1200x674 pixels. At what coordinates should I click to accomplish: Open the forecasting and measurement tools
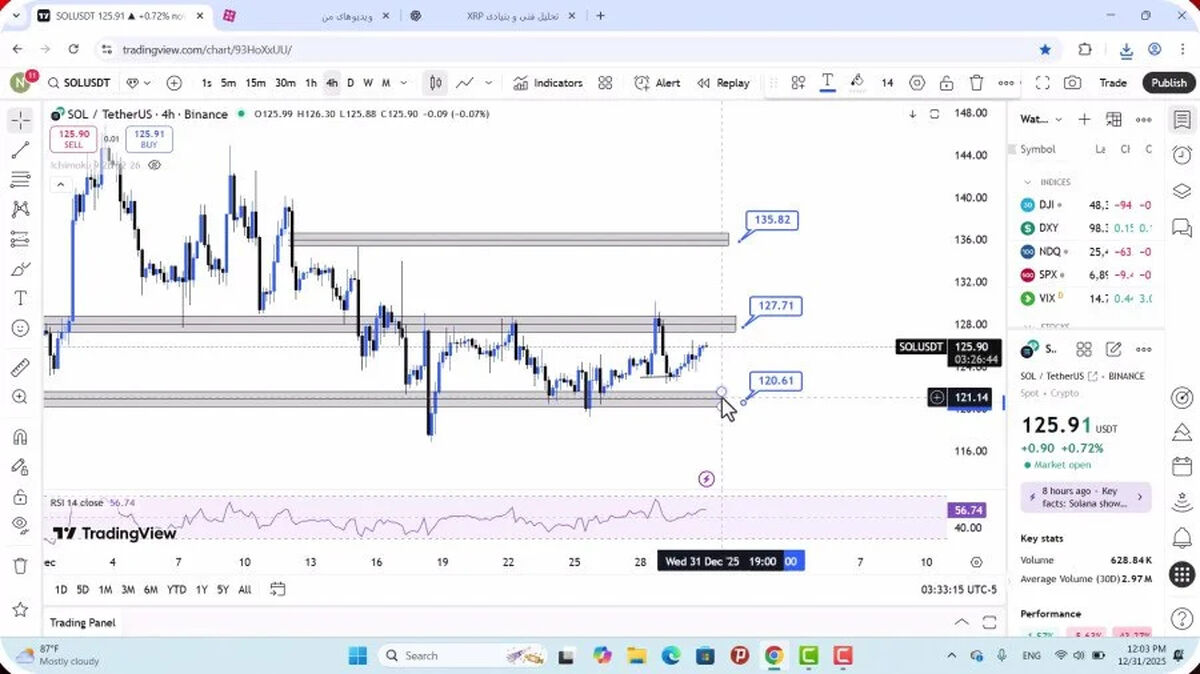(20, 239)
